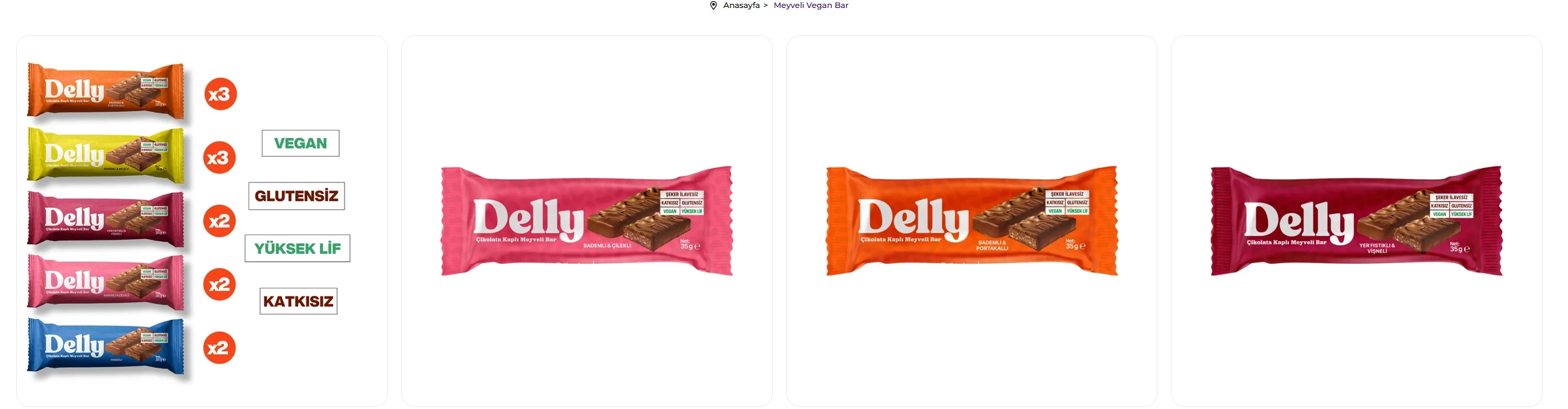Viewport: 1568px width, 409px height.
Task: Click the x2 badge beside blue bar
Action: pos(219,348)
